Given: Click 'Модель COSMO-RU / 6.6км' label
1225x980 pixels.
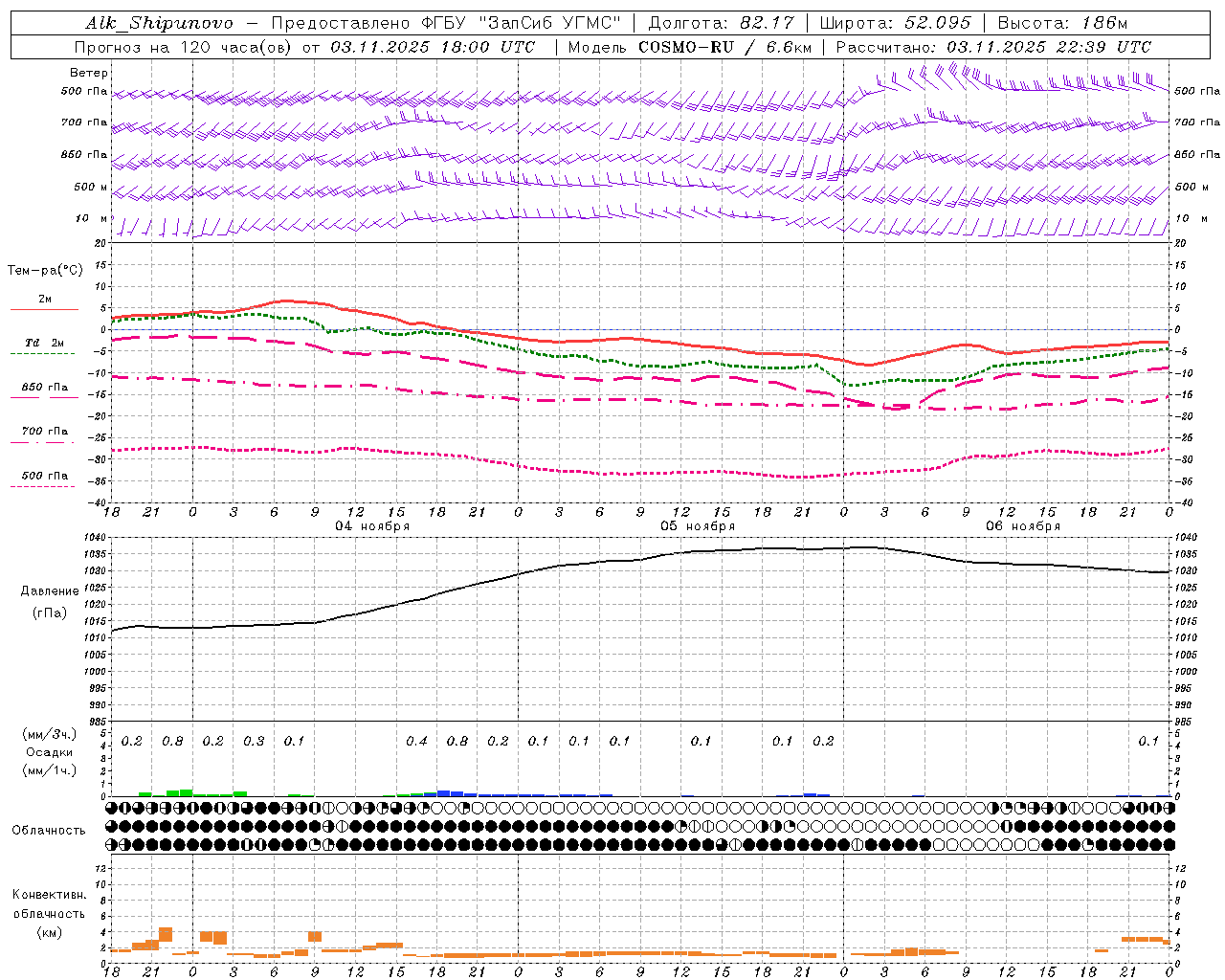Looking at the screenshot, I should (689, 47).
